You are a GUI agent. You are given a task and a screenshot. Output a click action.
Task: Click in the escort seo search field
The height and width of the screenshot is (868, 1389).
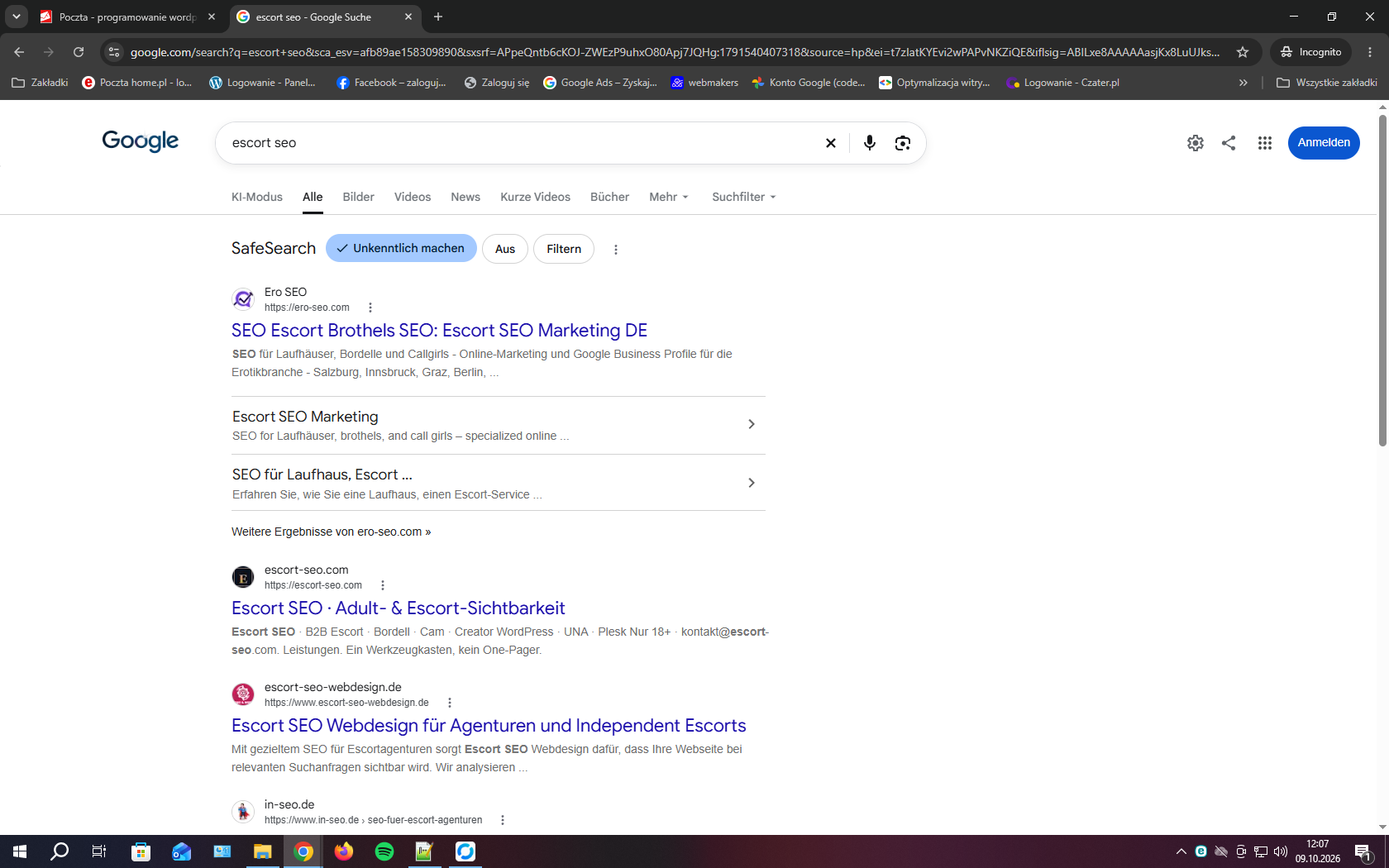point(521,143)
